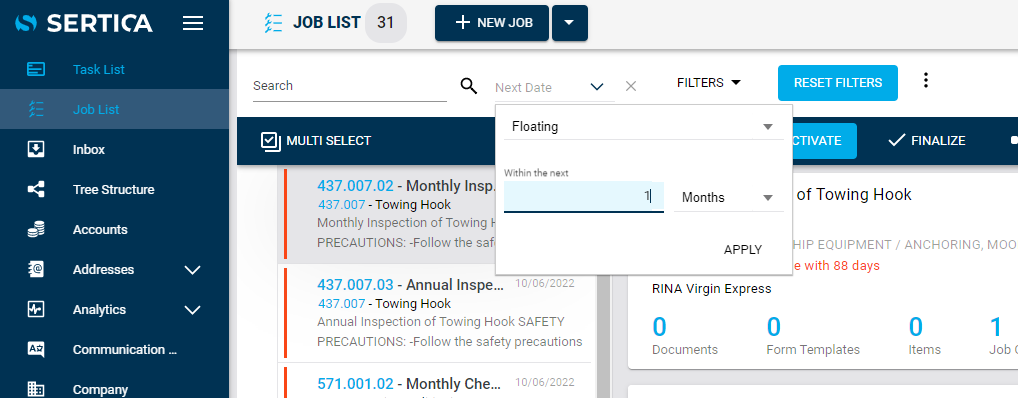The image size is (1018, 398).
Task: Click the 0 Items counter
Action: [925, 336]
